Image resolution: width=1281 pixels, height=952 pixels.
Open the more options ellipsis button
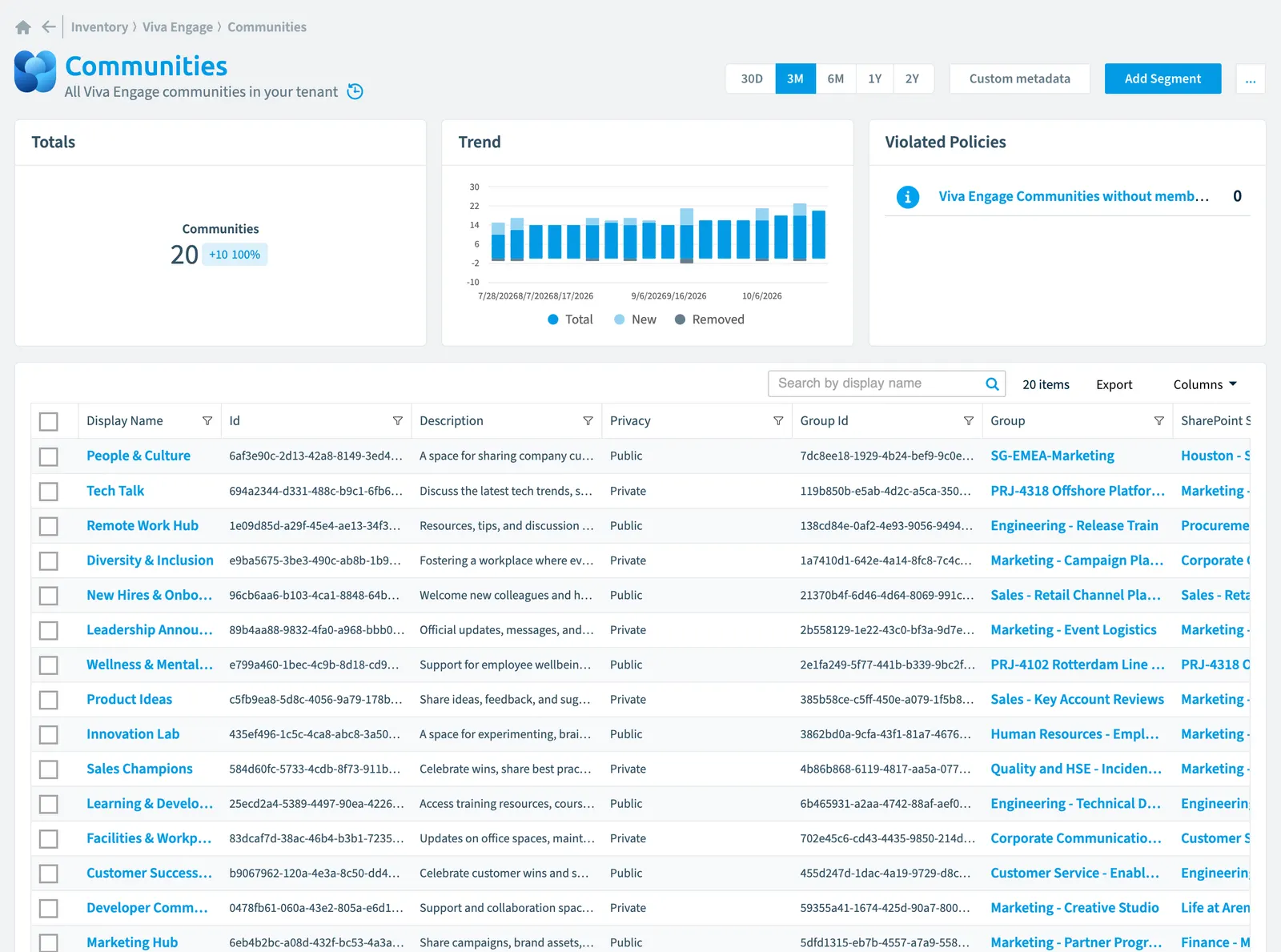tap(1251, 78)
